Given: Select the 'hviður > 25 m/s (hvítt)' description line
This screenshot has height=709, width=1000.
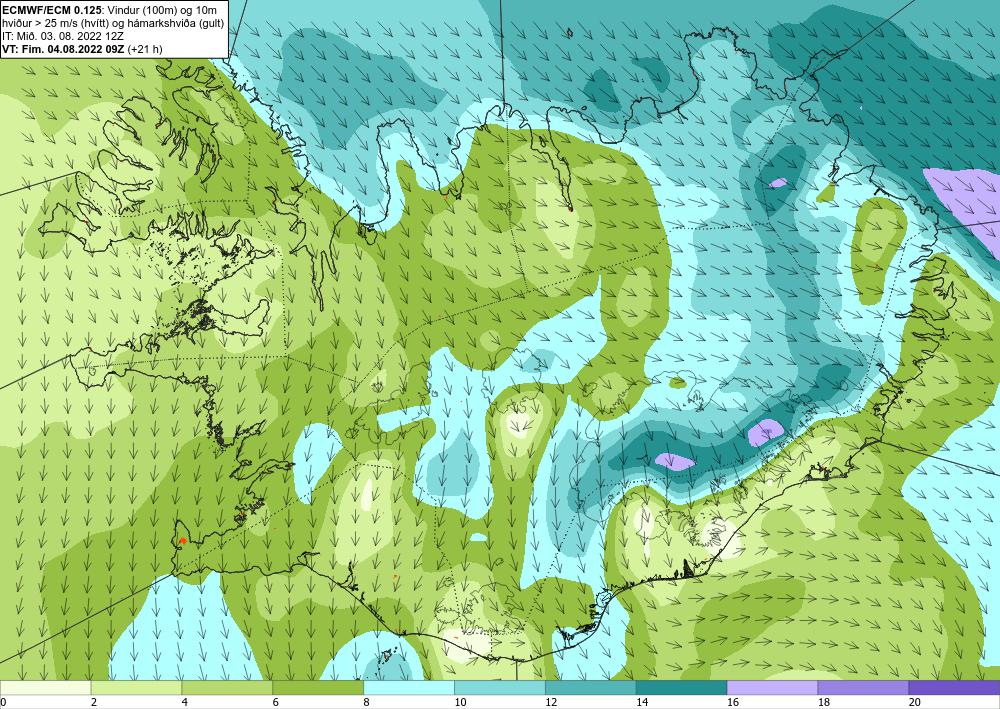Looking at the screenshot, I should pos(112,22).
